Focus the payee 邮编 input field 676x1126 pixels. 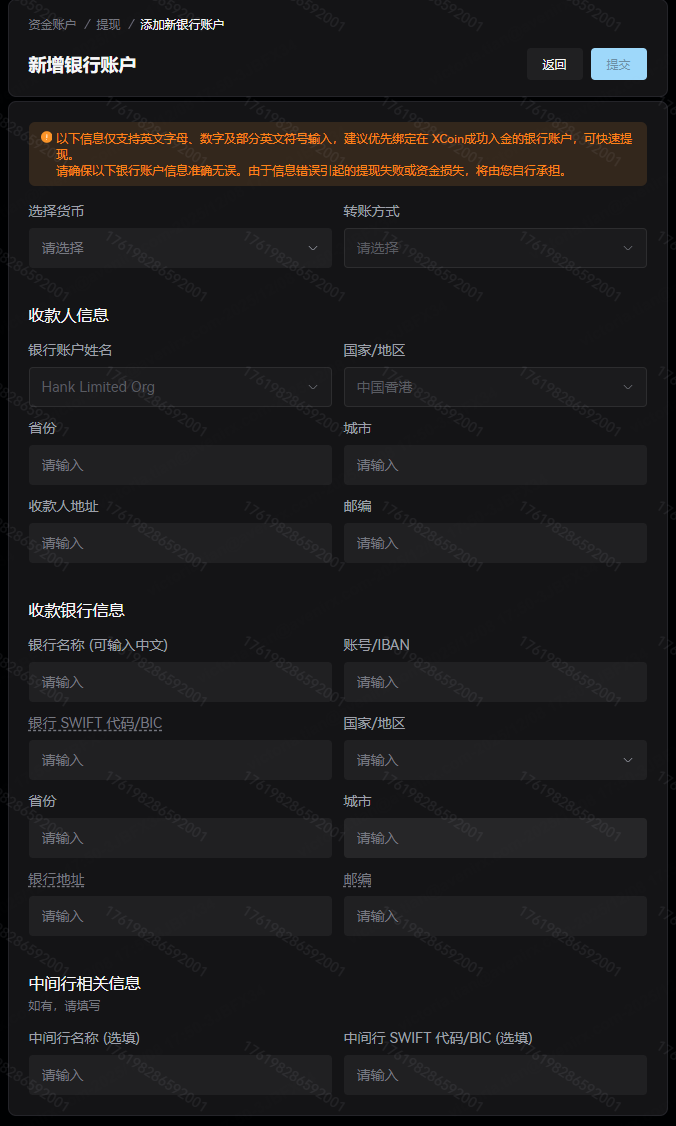click(495, 543)
